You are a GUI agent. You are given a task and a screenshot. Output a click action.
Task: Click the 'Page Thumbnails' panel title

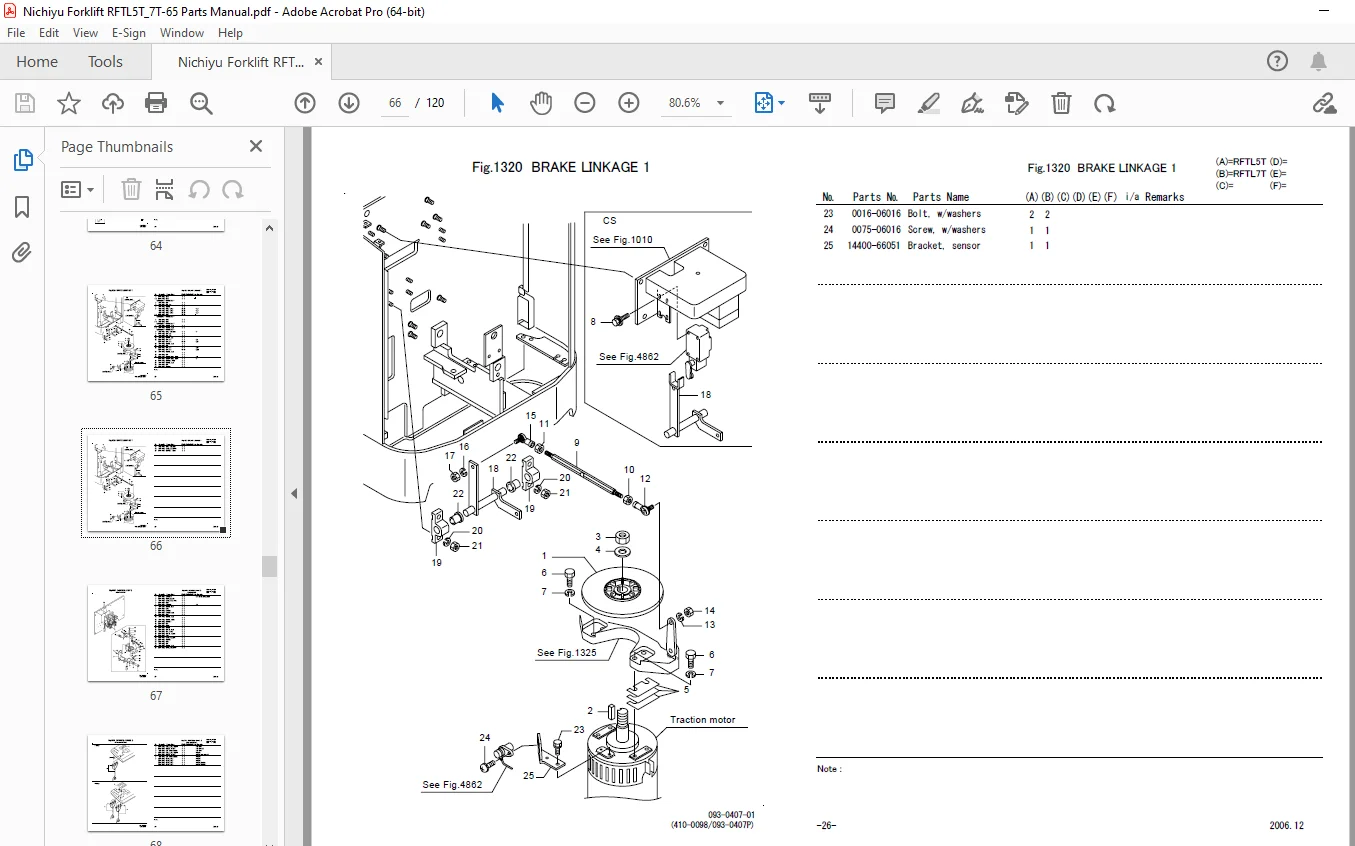(x=117, y=146)
